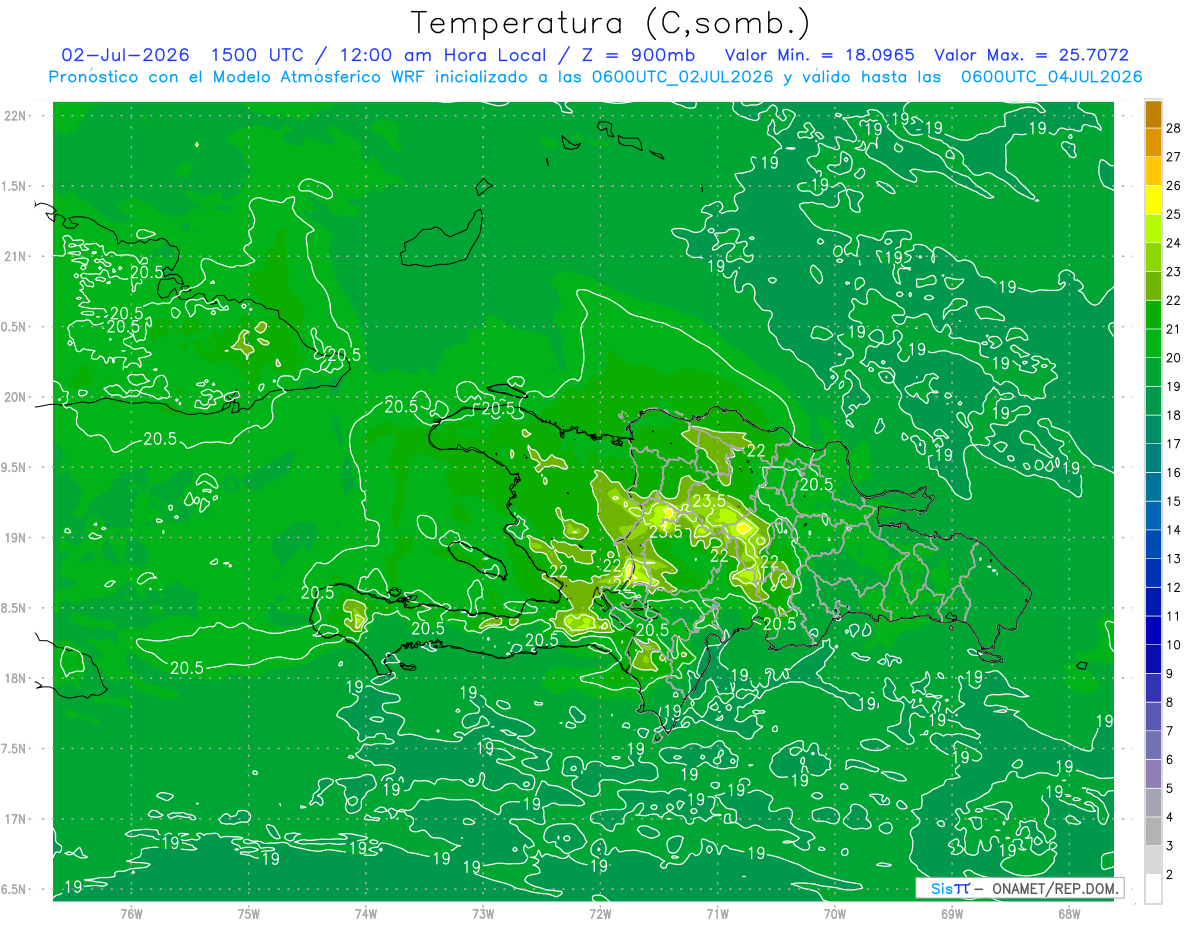Click the 73W longitude axis label
Screen dimensions: 1200x927
coord(483,913)
